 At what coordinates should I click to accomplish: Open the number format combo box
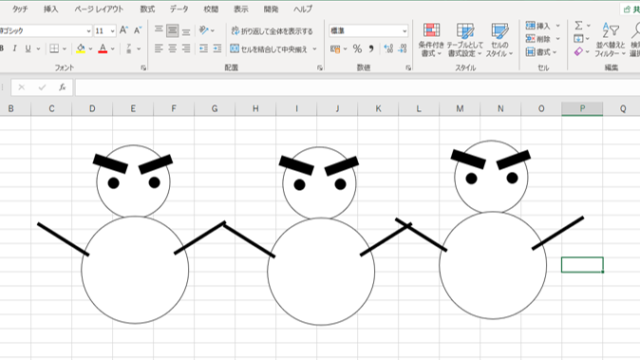pos(369,31)
